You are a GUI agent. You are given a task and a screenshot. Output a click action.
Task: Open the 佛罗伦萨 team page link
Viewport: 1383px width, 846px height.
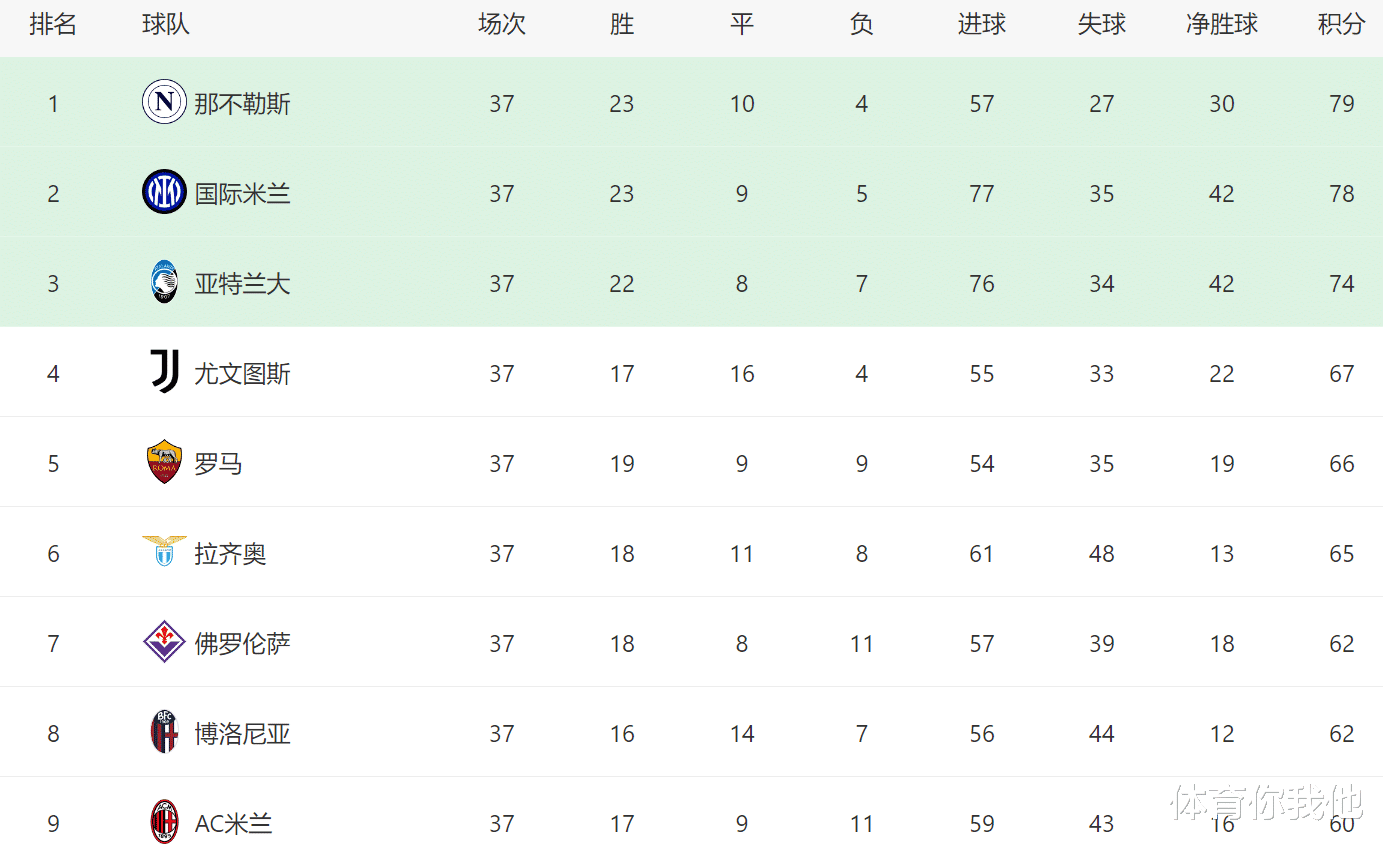pos(242,644)
